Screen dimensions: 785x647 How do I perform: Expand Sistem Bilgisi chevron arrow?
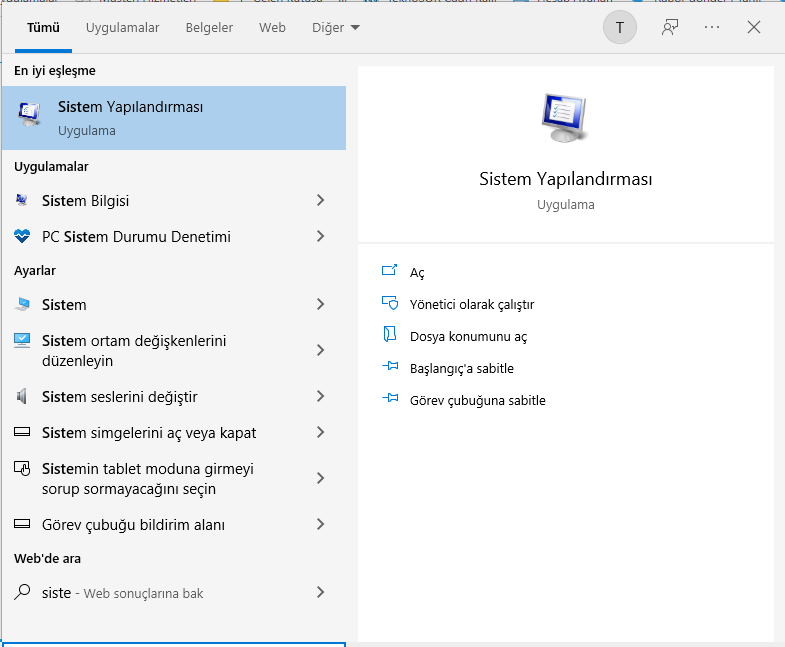(x=320, y=200)
